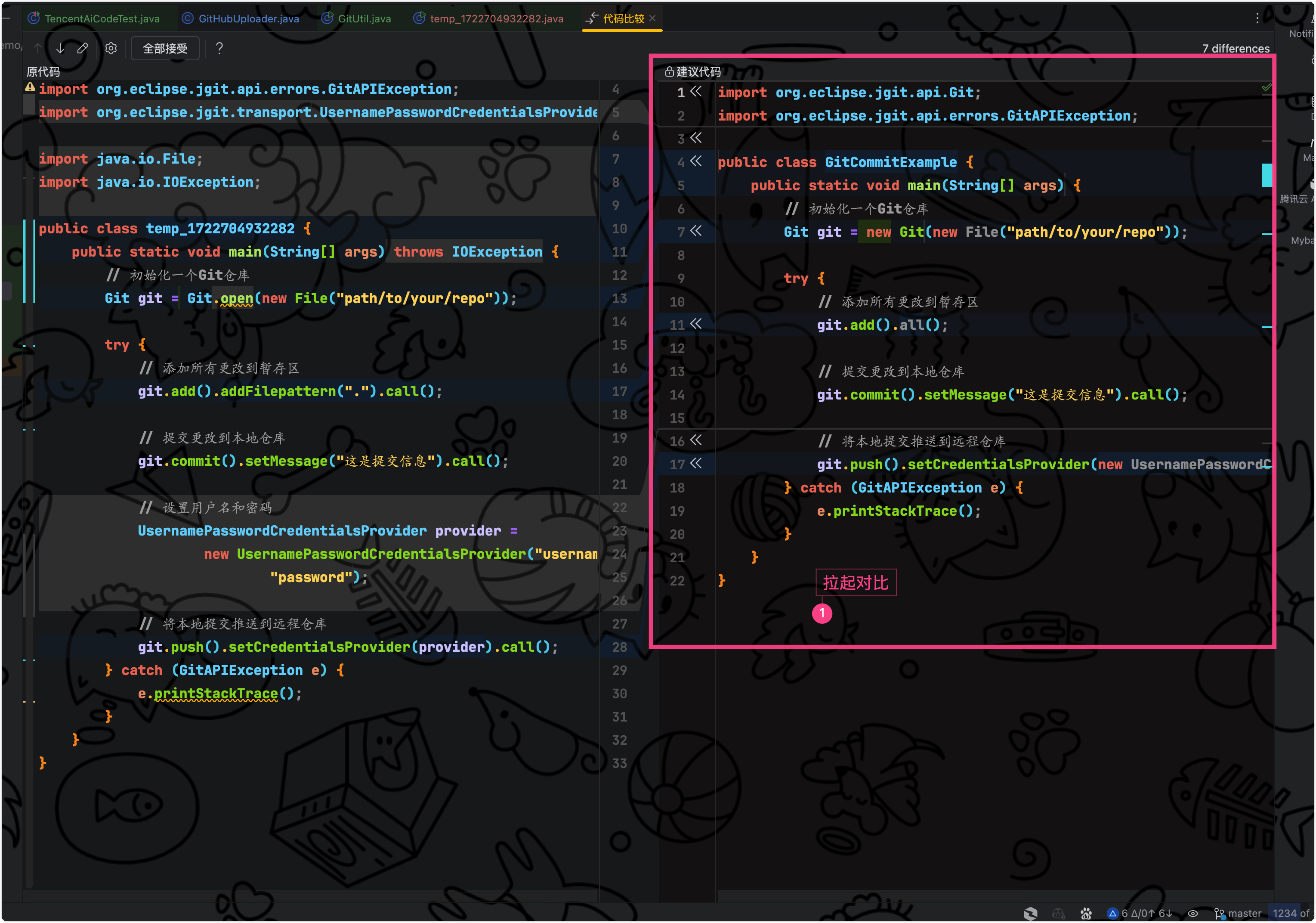1316x923 pixels.
Task: Click 'import org.eclipse.jgit.api.Git;' in suggested code
Action: click(x=850, y=92)
